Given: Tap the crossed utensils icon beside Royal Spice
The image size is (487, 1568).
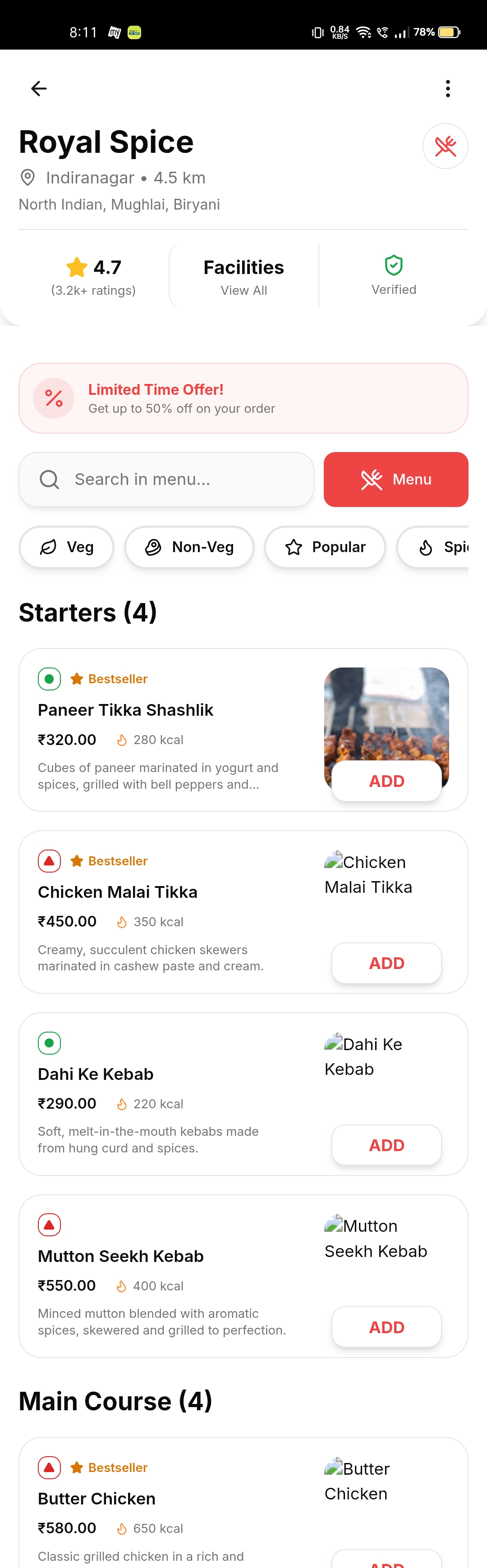Looking at the screenshot, I should coord(445,146).
